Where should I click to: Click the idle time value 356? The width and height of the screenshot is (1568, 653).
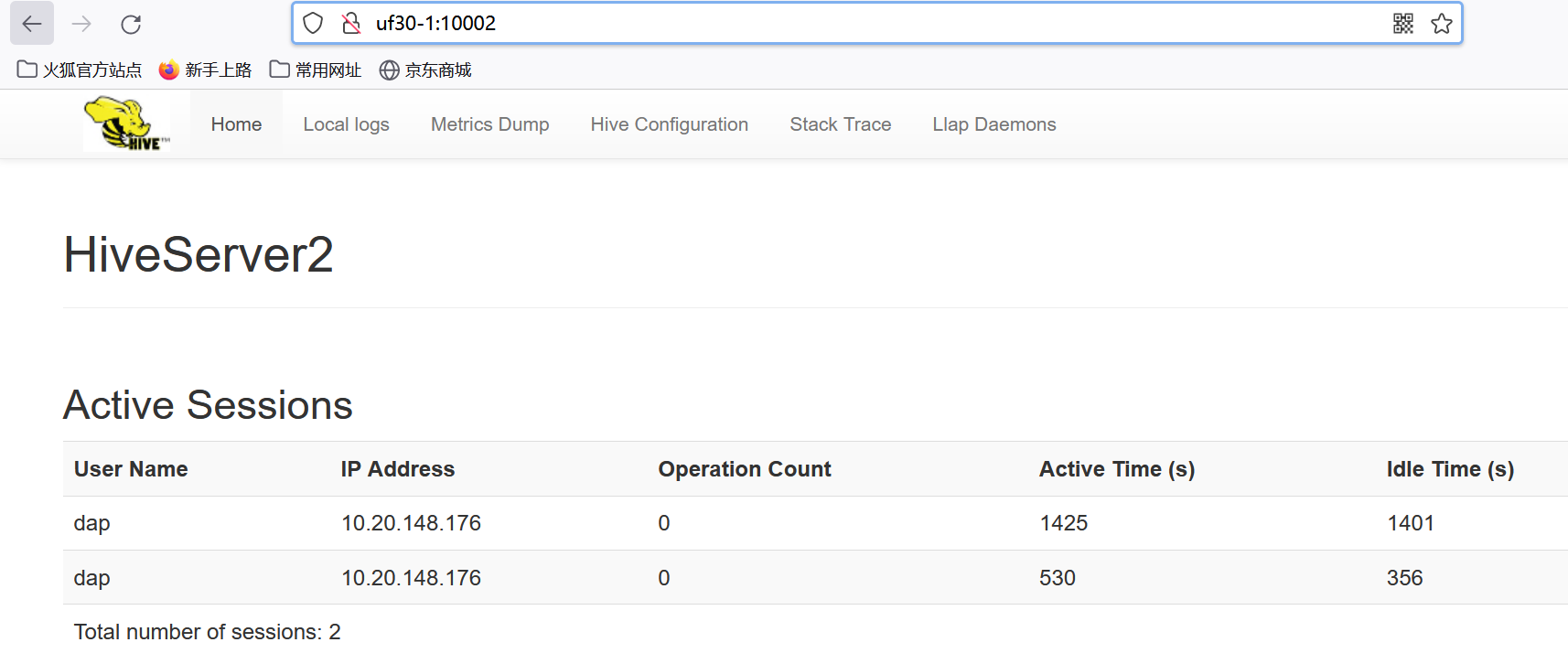[x=1405, y=578]
